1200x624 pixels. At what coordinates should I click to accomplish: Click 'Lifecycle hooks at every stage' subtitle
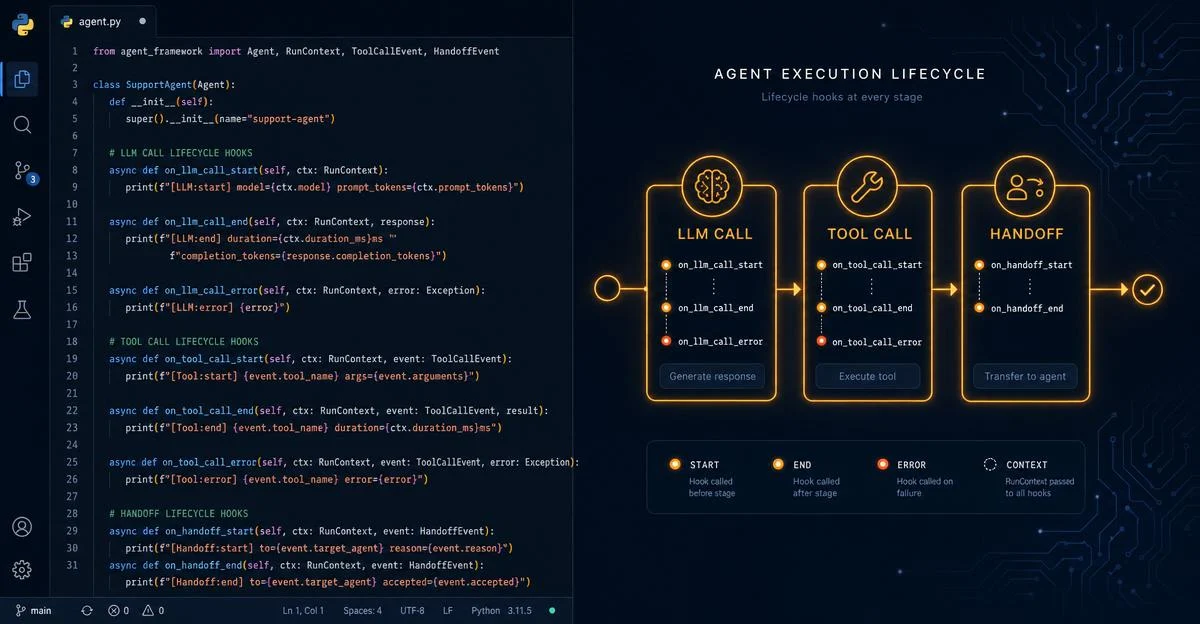[x=841, y=97]
